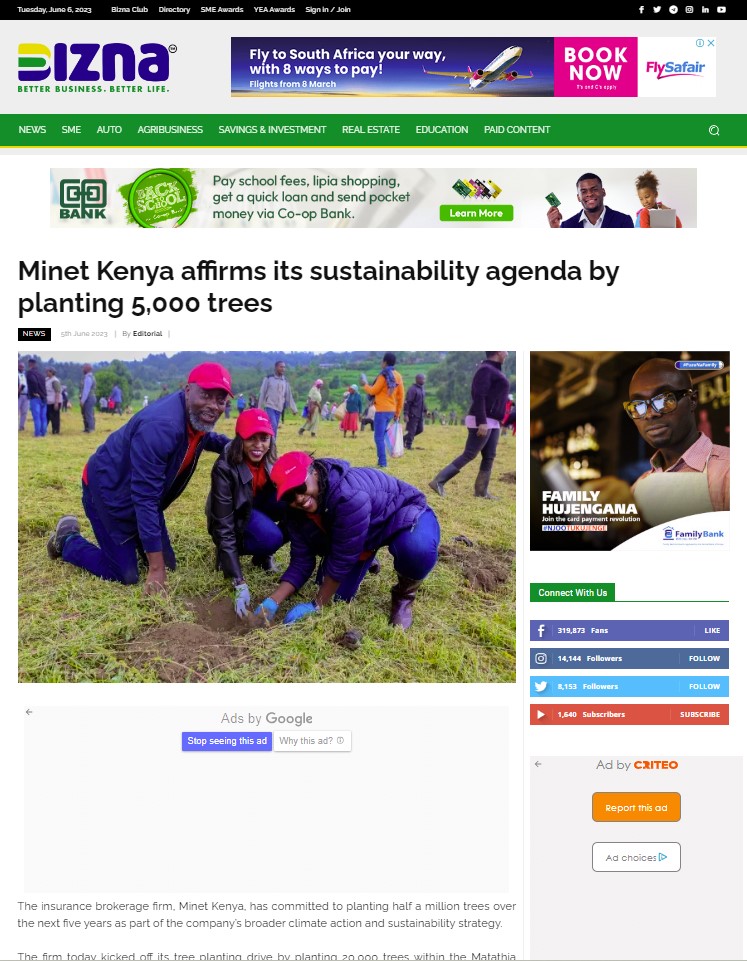Click the back arrow in Criteo ad
This screenshot has width=747, height=961.
click(x=538, y=764)
